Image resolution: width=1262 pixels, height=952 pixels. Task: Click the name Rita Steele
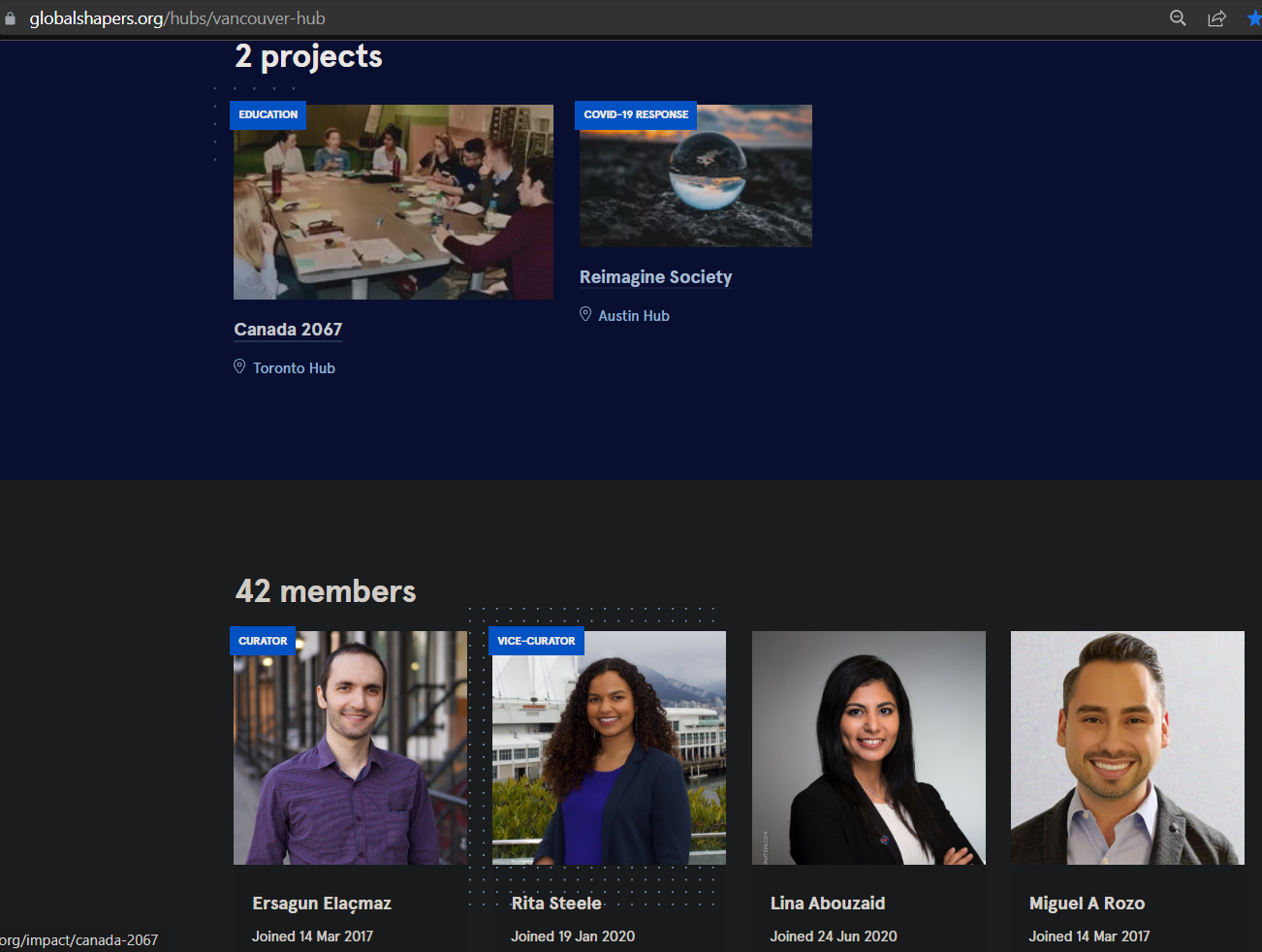(x=556, y=904)
